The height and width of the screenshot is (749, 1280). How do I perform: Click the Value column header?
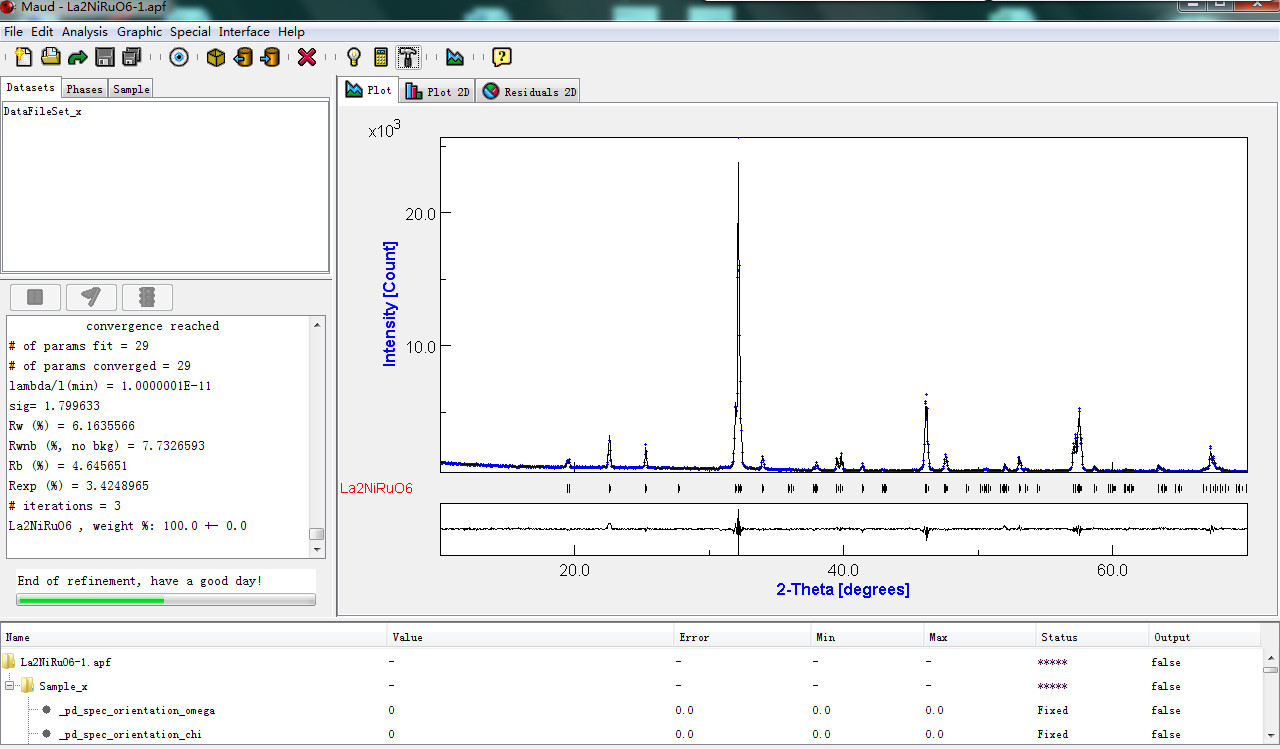(x=530, y=637)
